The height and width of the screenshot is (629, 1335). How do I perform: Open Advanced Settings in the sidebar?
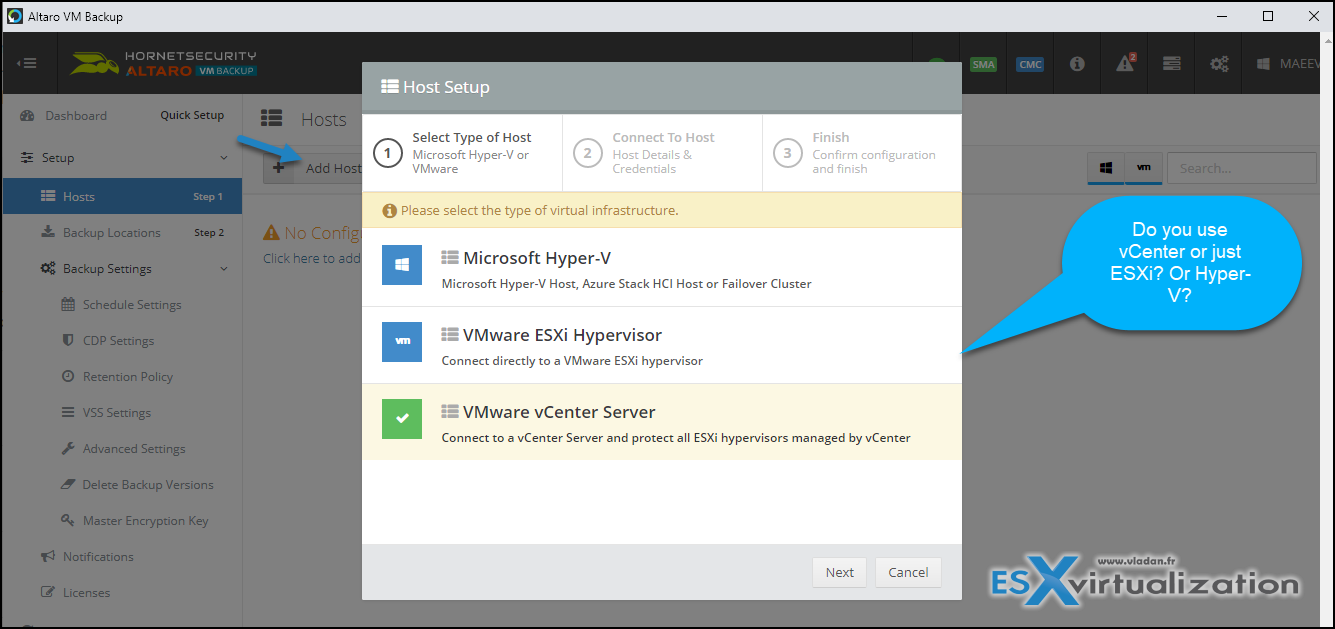(x=134, y=449)
